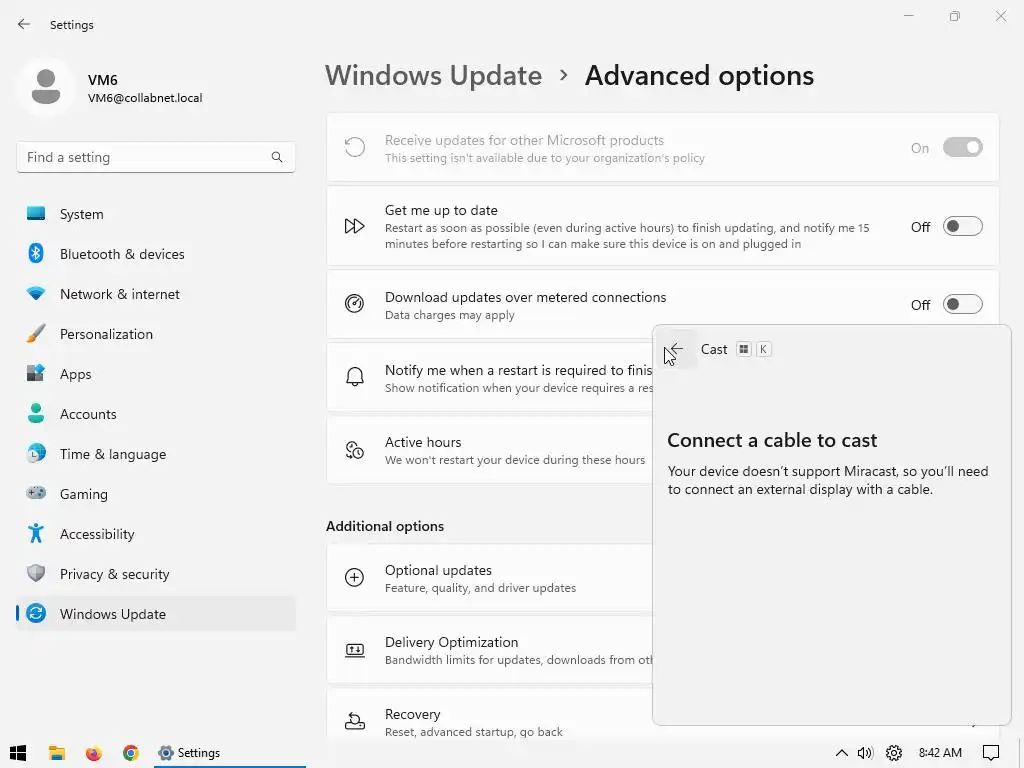Click the Windows Update breadcrumb link

(434, 75)
